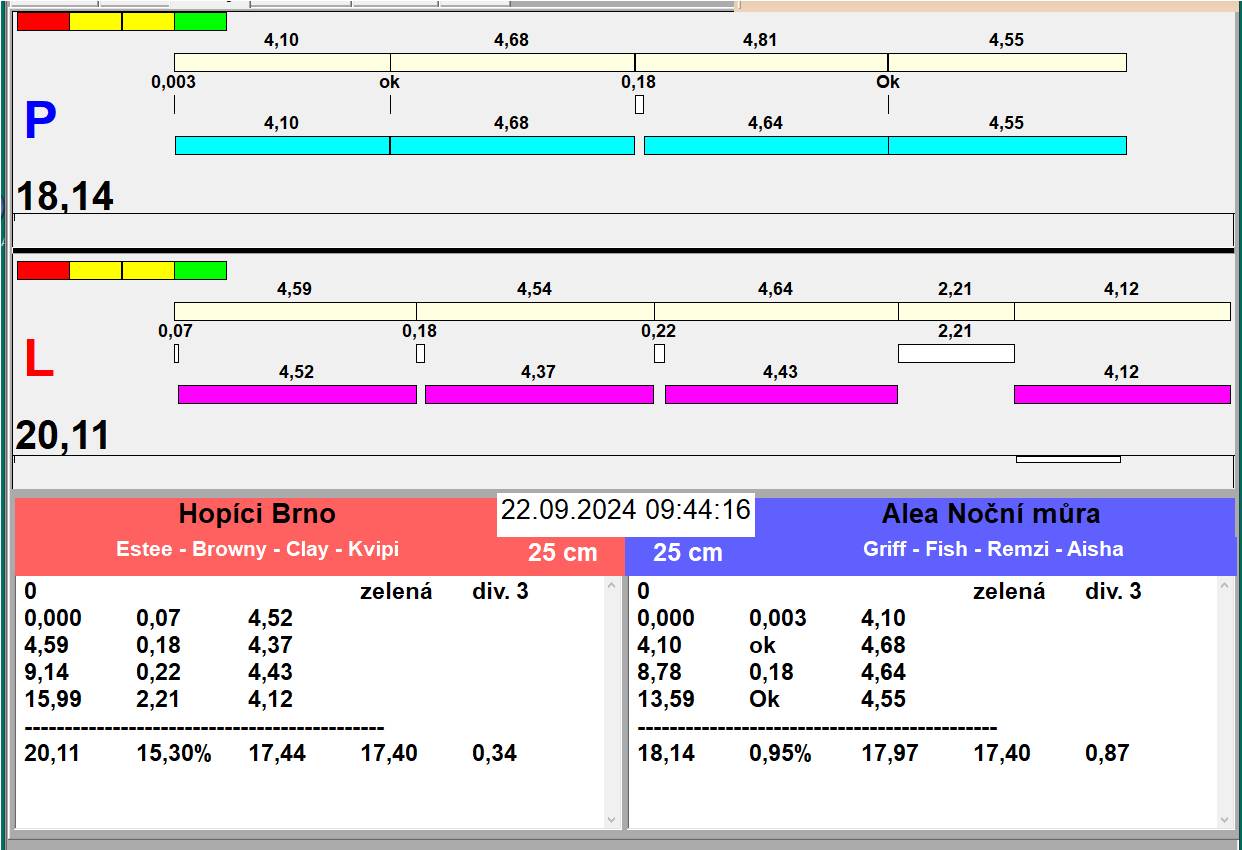Click the green start light in lane L
The image size is (1242, 850).
[200, 270]
